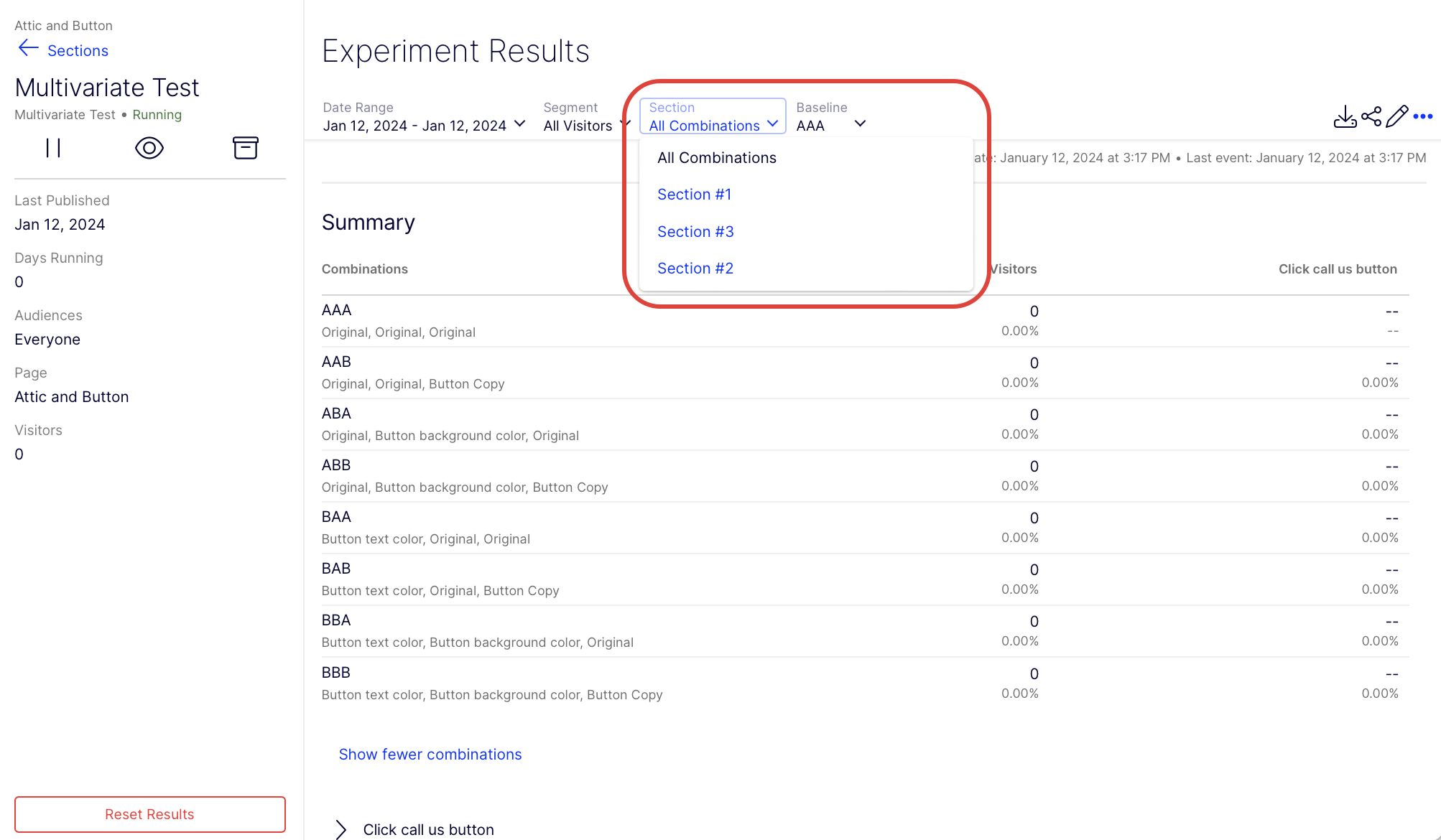Select Section #1 from list
Viewport: 1441px width, 840px height.
pos(694,195)
